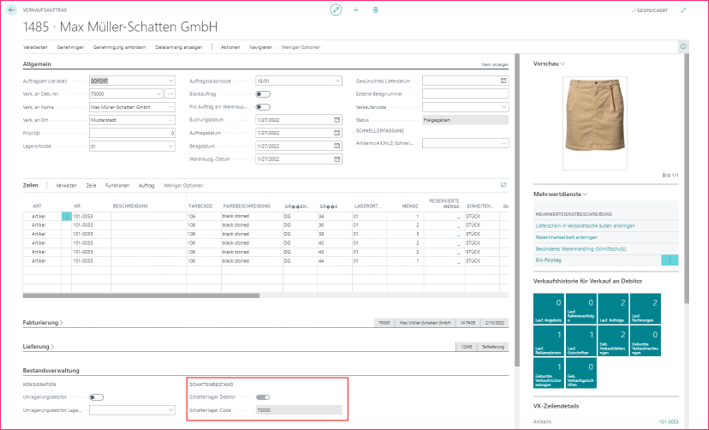Screen dimensions: 709x430
Task: Enable the Umlagerungsdebitor toggle
Action: (x=96, y=397)
